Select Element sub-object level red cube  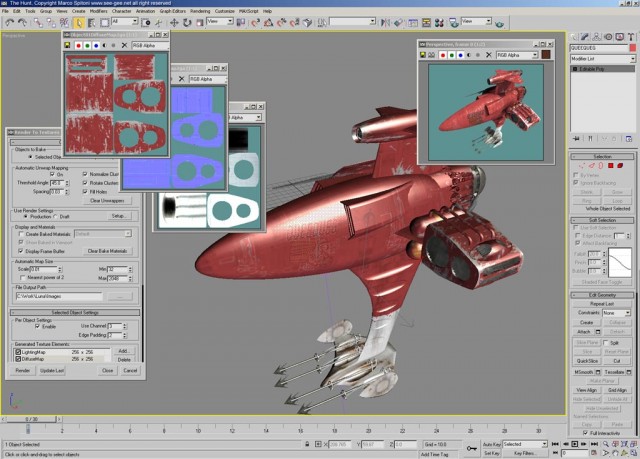[620, 166]
